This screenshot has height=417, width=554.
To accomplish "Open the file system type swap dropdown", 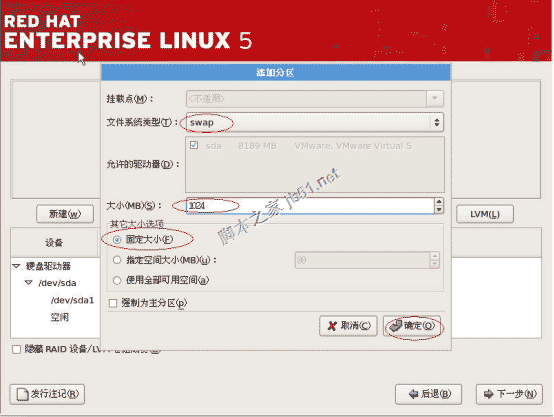I will pos(314,122).
